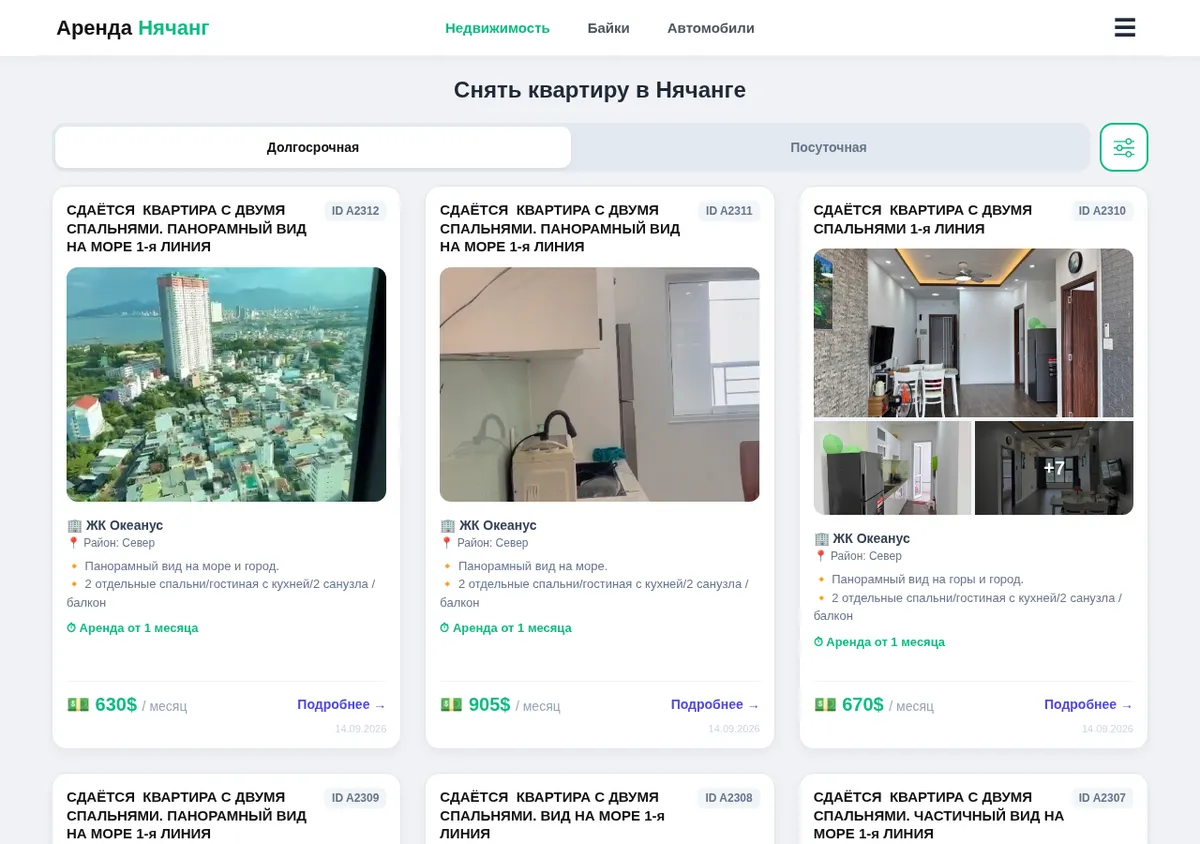Click the arrow after Подробнее in listing A2310

(1127, 705)
